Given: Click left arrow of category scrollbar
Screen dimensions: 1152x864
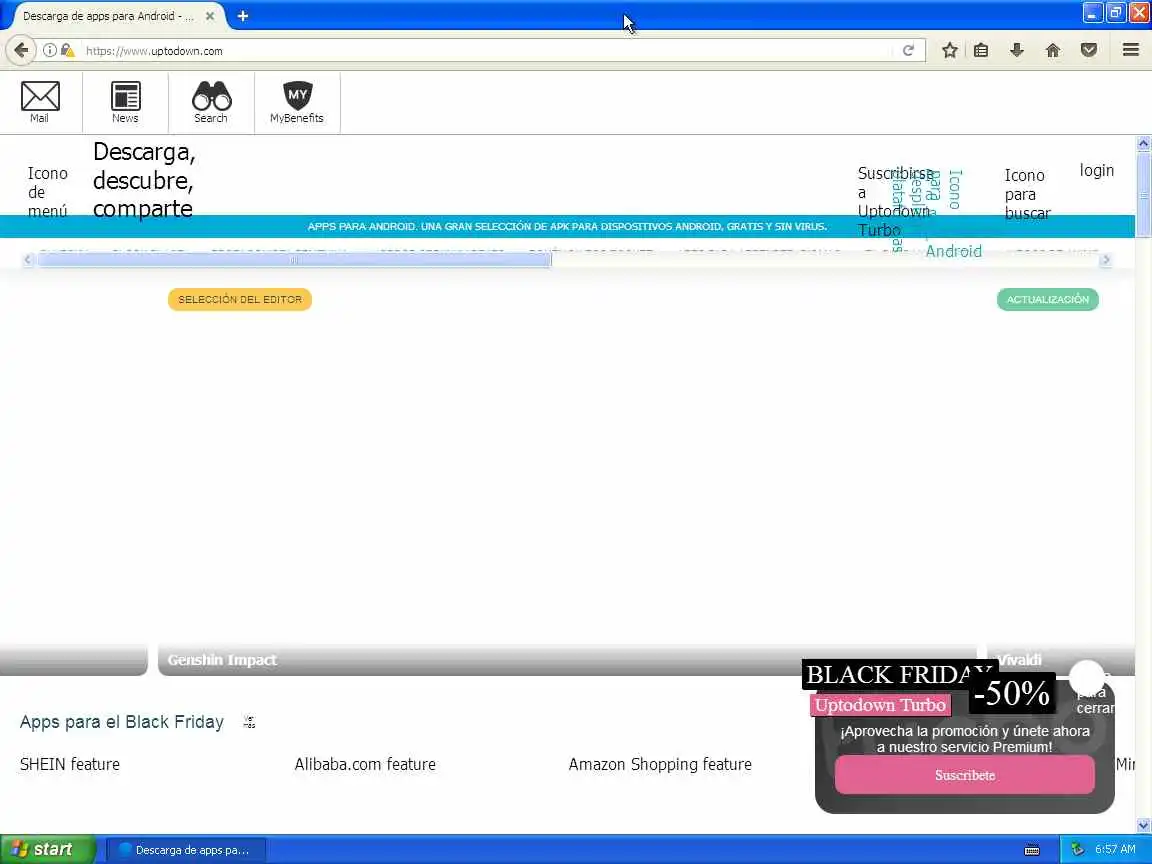Looking at the screenshot, I should tap(28, 260).
